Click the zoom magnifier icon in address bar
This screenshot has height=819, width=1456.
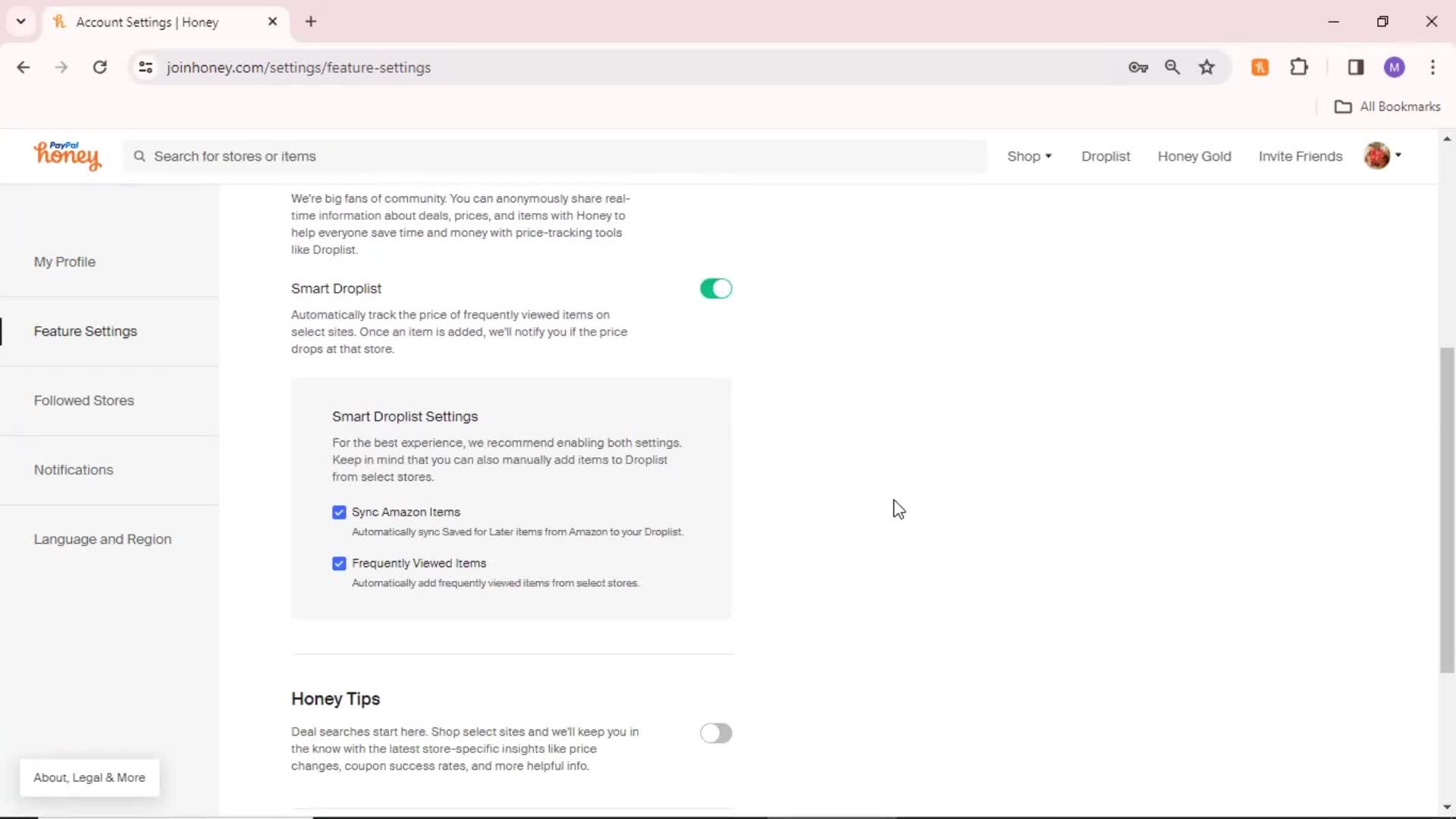[x=1172, y=67]
